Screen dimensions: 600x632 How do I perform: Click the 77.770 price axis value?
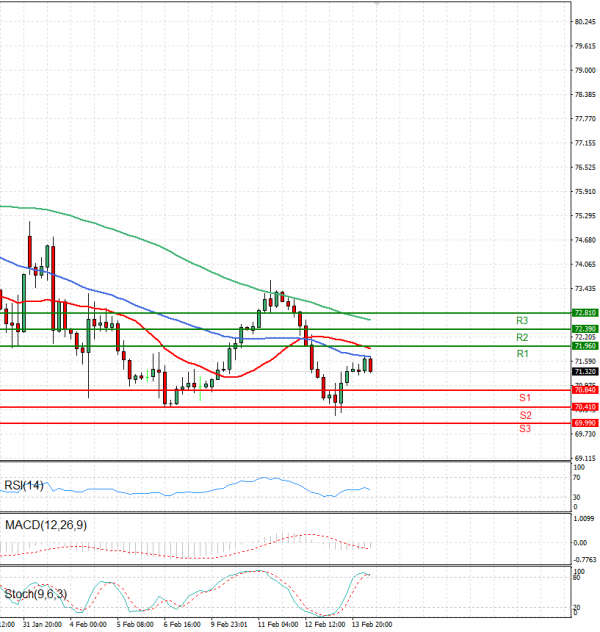[585, 119]
